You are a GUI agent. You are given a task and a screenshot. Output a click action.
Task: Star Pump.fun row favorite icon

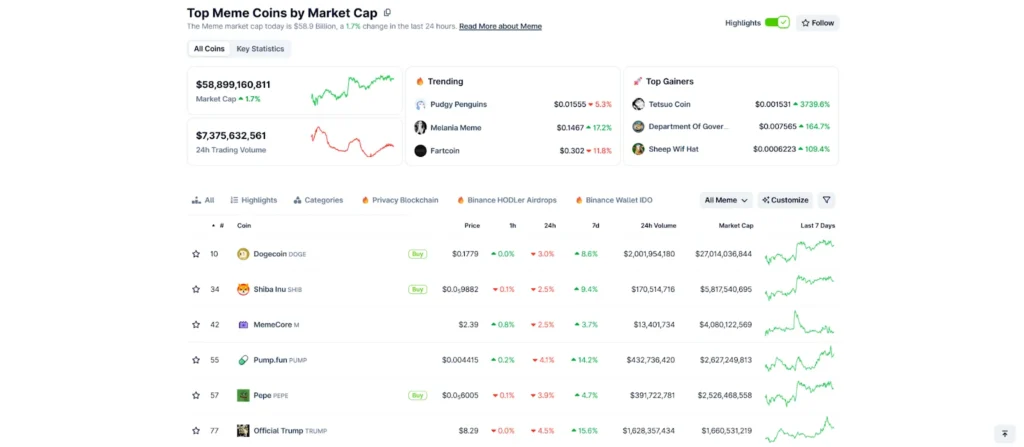coord(196,359)
